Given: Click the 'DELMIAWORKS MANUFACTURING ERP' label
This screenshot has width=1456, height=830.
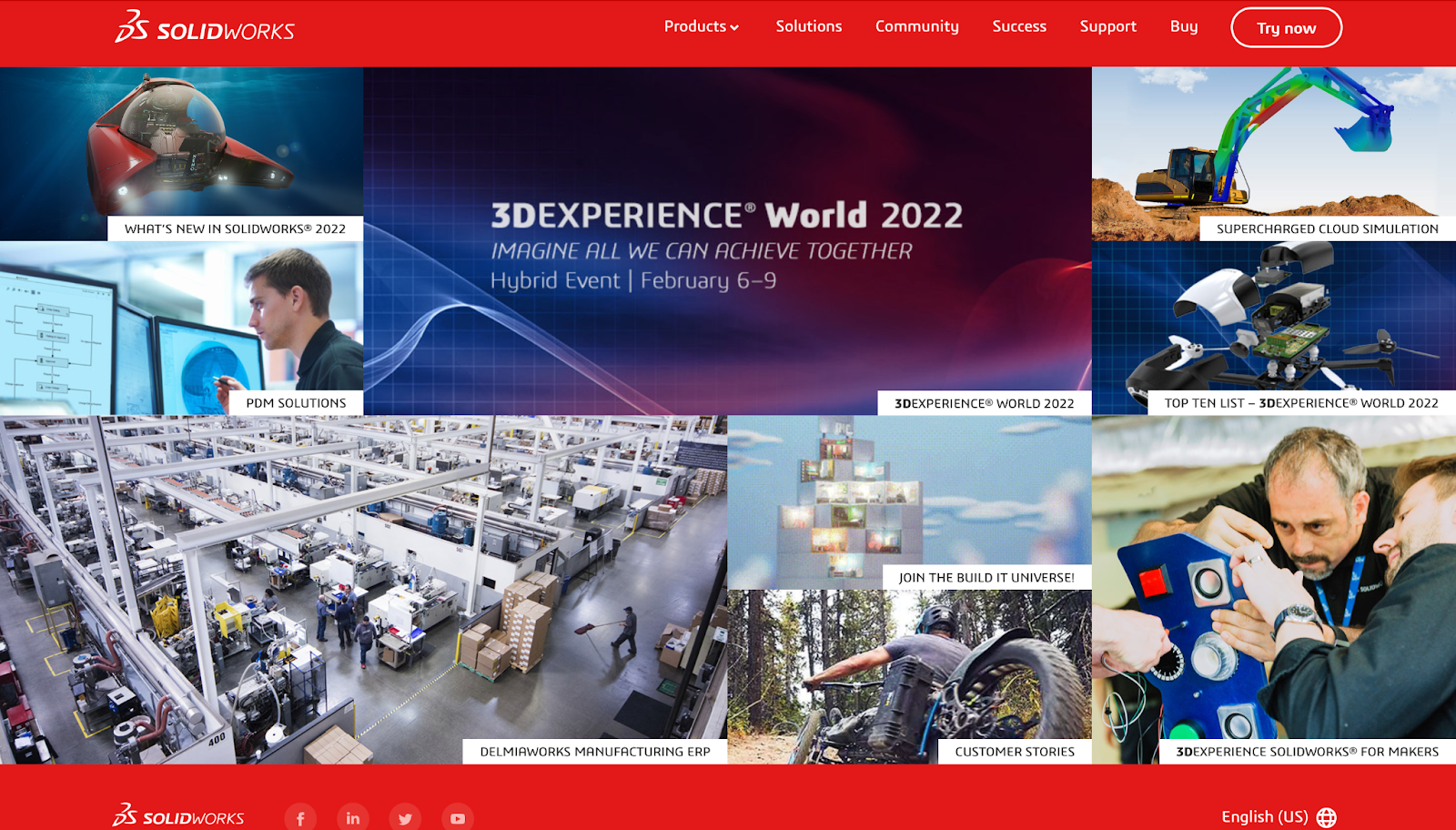Looking at the screenshot, I should 595,752.
